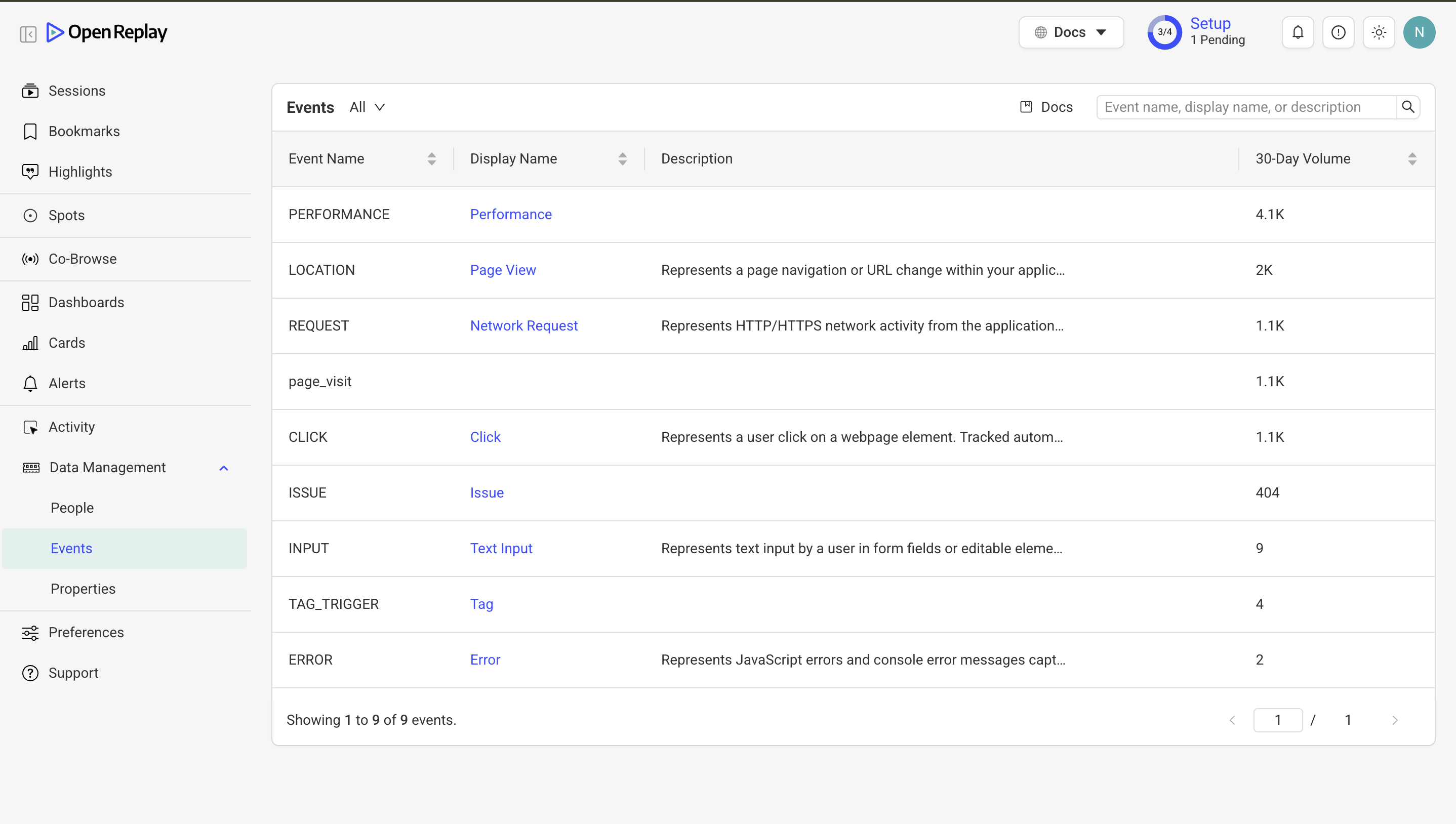The image size is (1456, 824).
Task: Click the Bookmarks icon in sidebar
Action: 30,131
